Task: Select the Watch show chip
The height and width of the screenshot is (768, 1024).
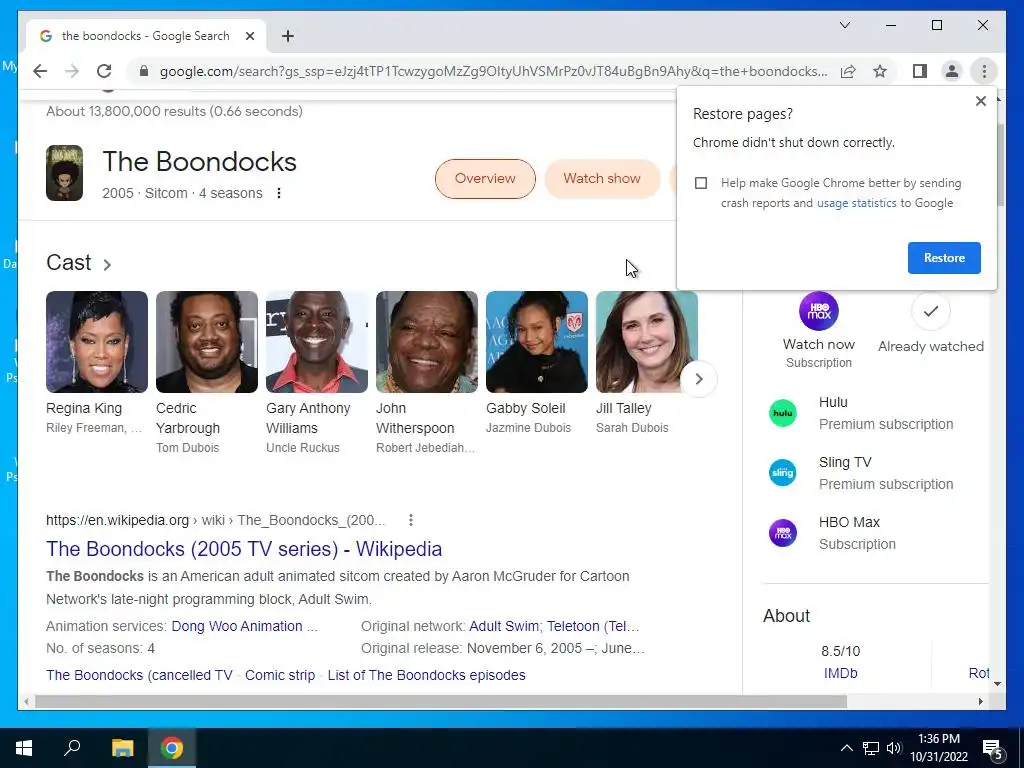Action: click(x=602, y=179)
